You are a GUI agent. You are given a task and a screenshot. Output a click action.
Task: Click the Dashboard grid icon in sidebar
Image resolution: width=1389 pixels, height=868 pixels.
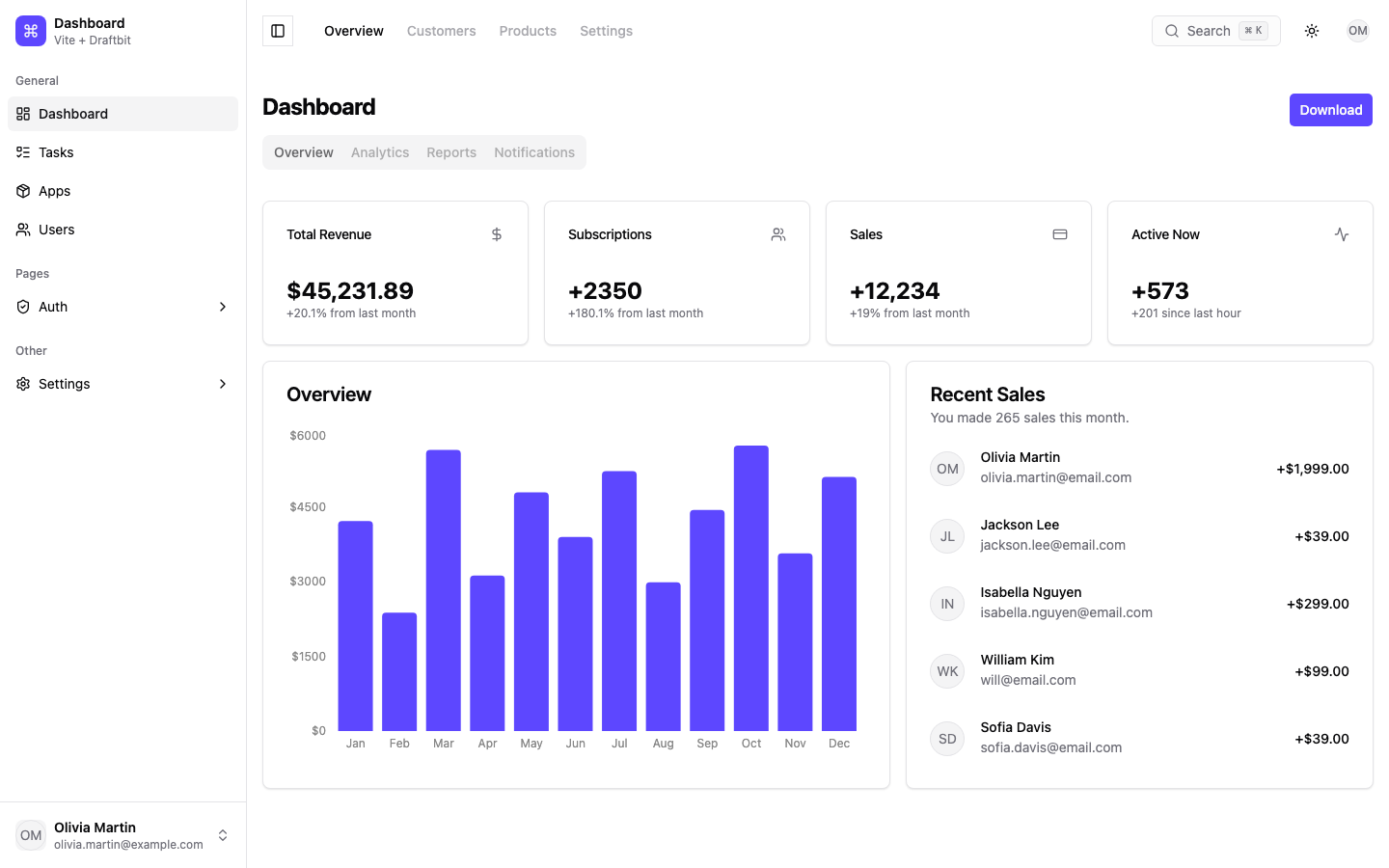click(x=23, y=114)
